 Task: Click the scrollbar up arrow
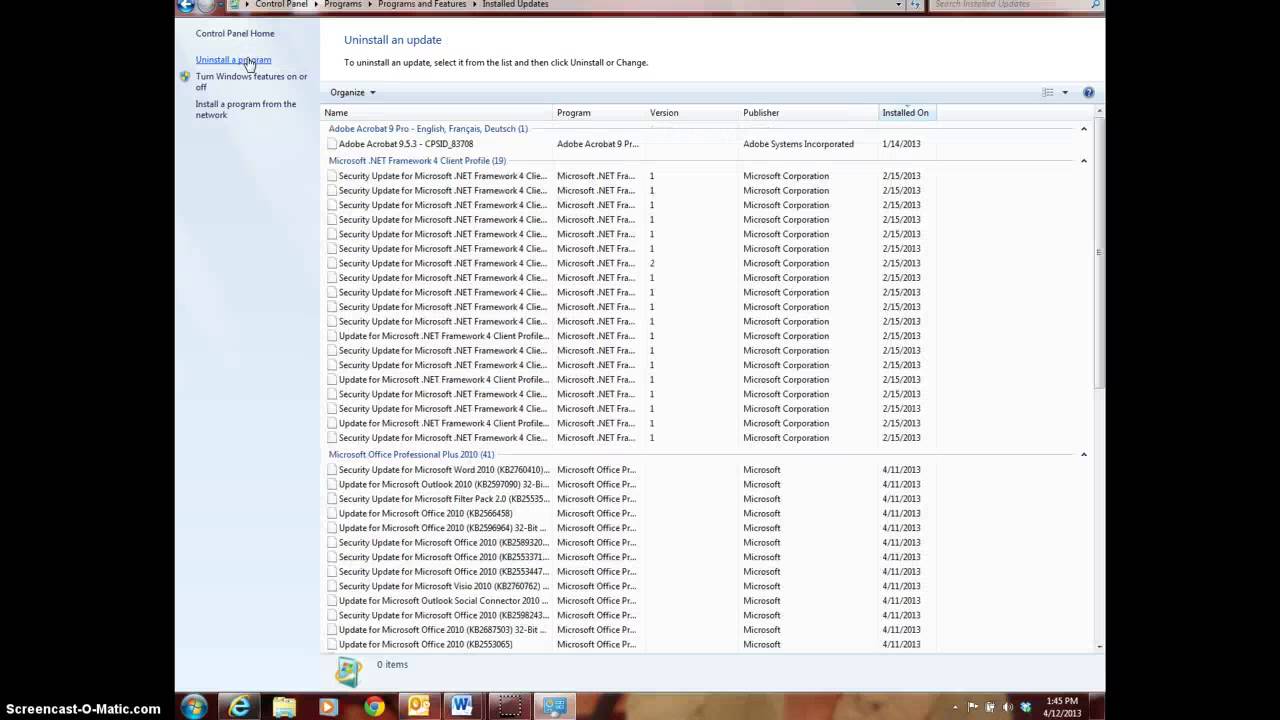coord(1100,113)
